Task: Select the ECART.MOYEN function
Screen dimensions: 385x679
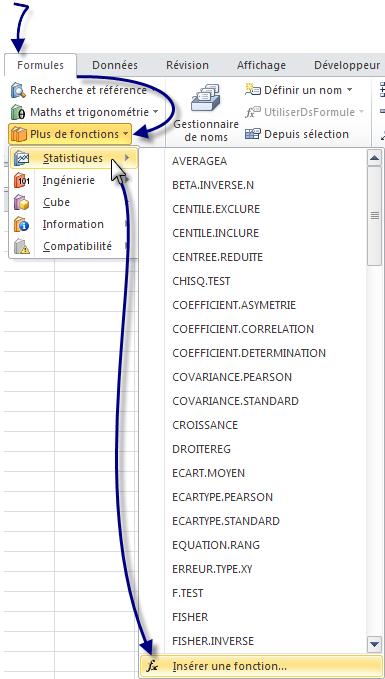Action: 208,473
